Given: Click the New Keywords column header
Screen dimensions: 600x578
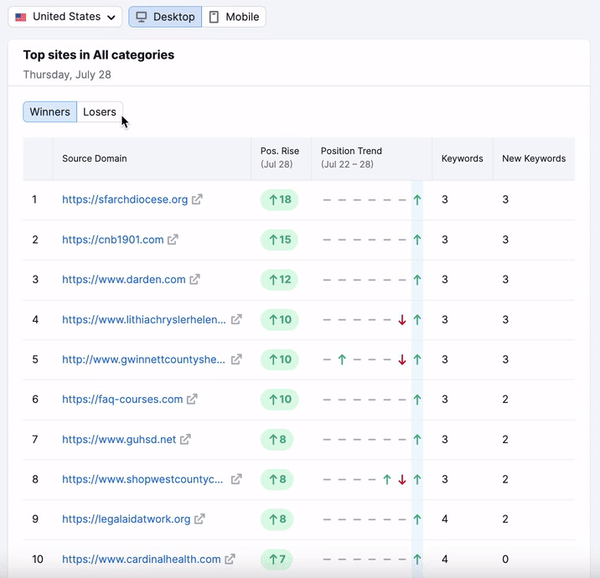Looking at the screenshot, I should coord(534,158).
